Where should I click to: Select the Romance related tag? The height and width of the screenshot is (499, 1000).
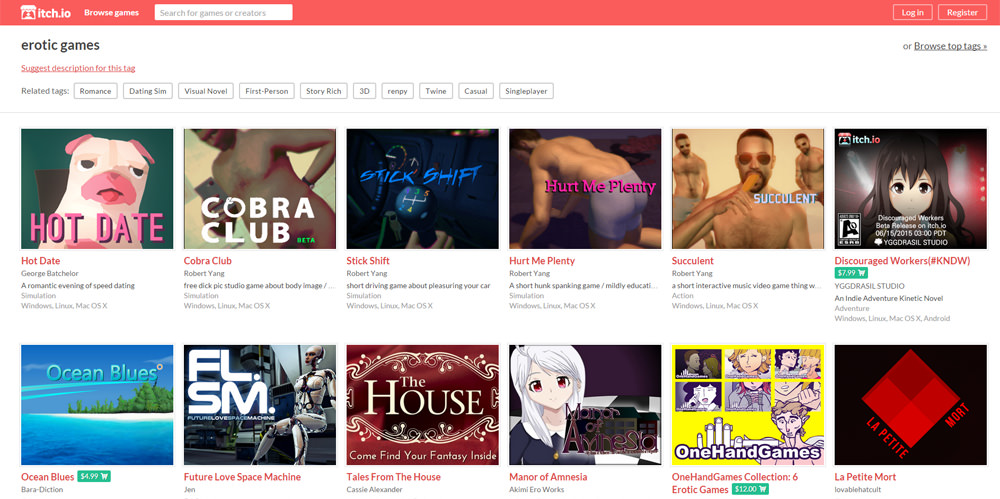click(96, 91)
